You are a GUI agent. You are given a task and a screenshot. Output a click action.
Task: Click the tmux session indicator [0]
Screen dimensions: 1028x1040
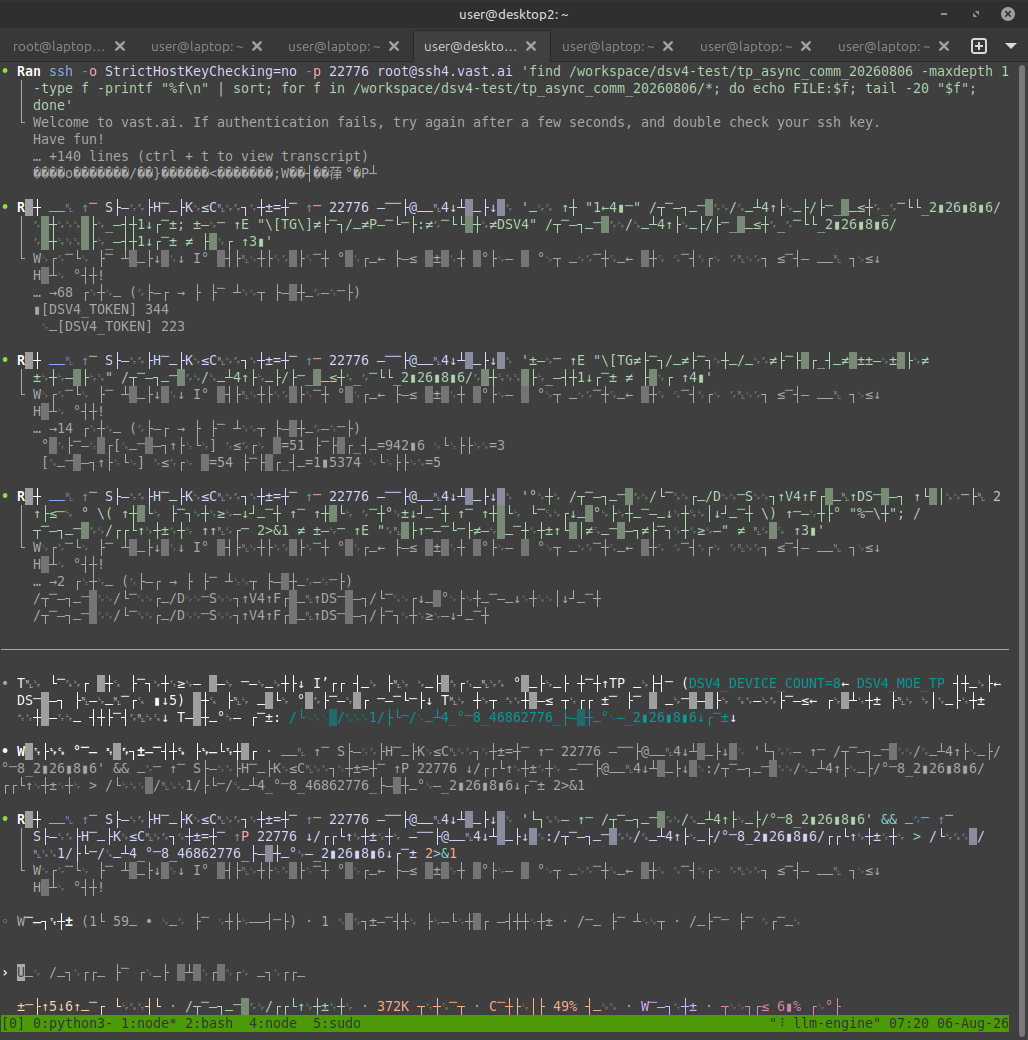13,1023
